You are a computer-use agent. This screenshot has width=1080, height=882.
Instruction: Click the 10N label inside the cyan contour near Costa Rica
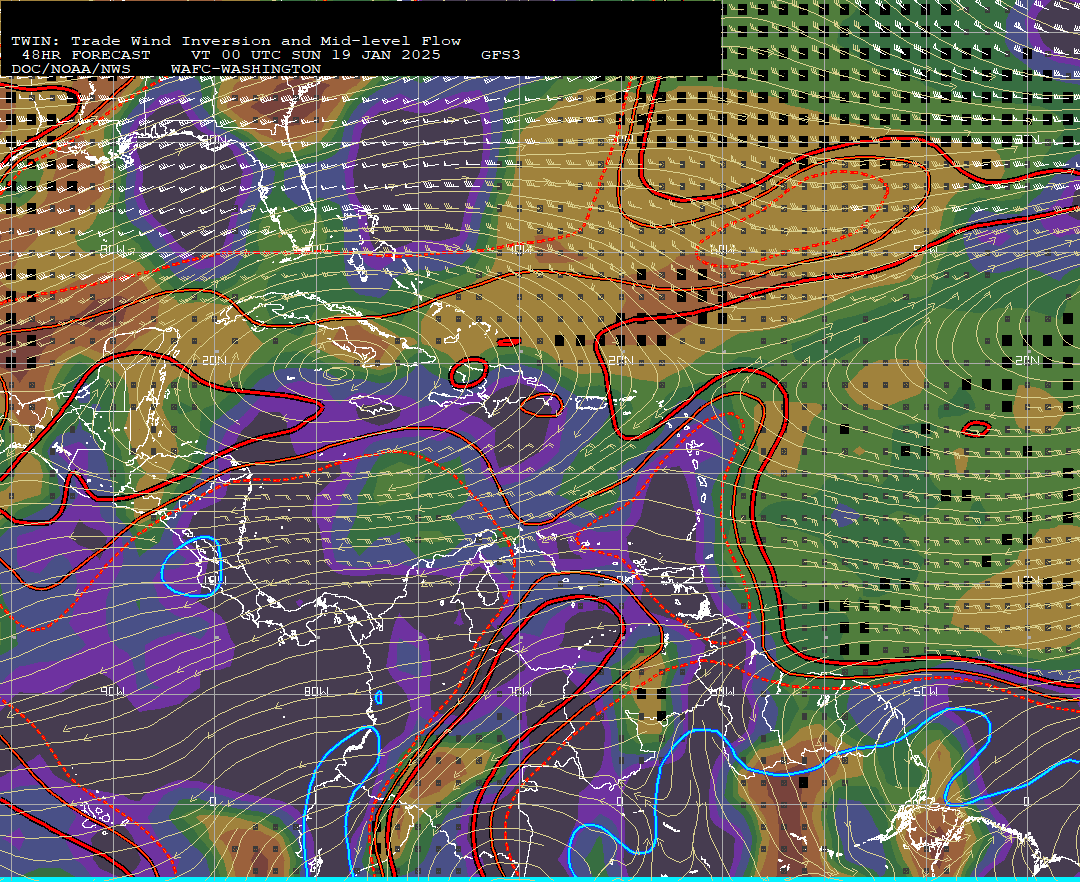(x=215, y=580)
